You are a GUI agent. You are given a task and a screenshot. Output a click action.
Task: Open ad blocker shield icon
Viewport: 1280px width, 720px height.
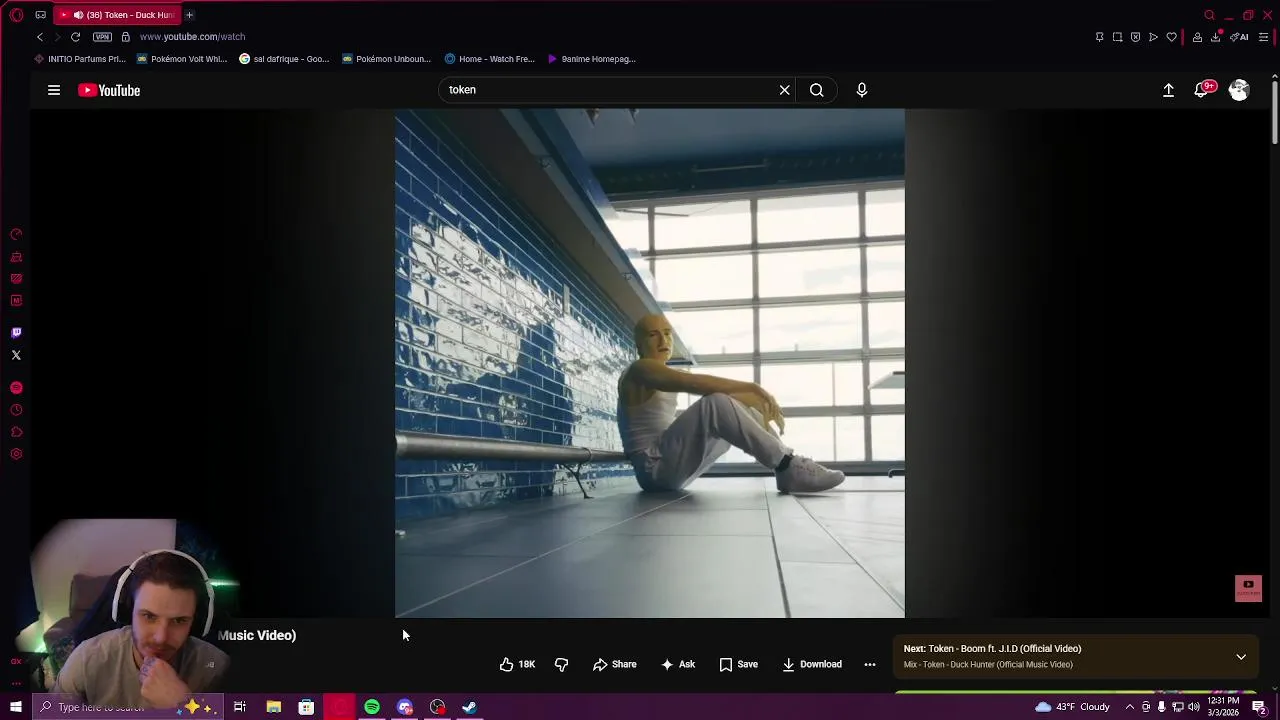tap(1135, 37)
